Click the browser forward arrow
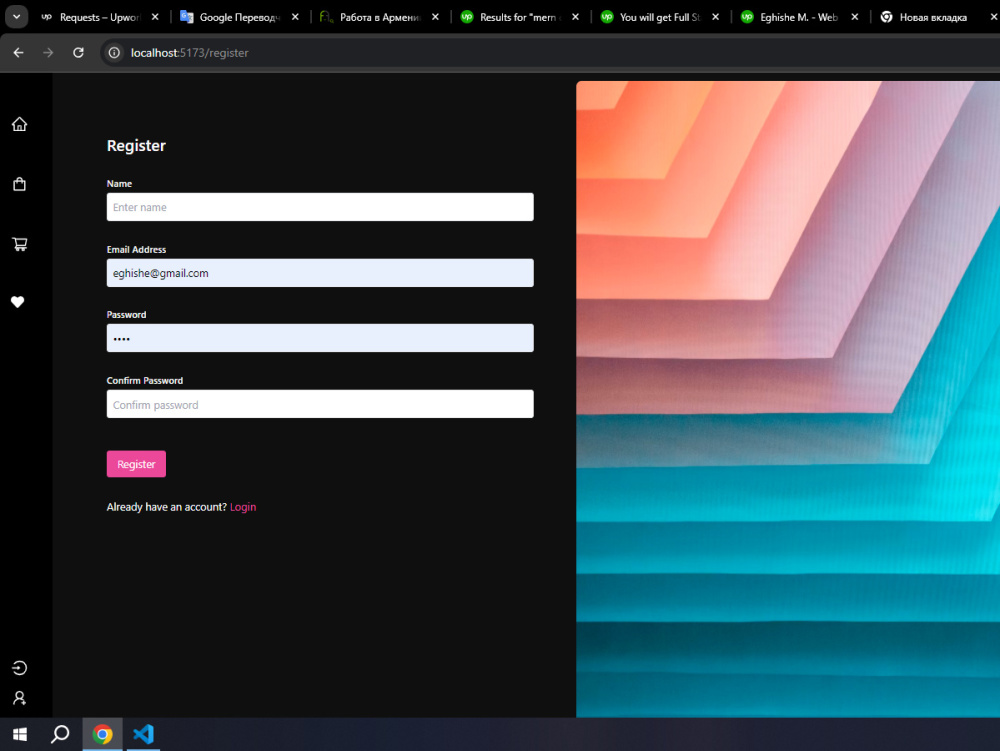The image size is (1000, 751). [48, 52]
